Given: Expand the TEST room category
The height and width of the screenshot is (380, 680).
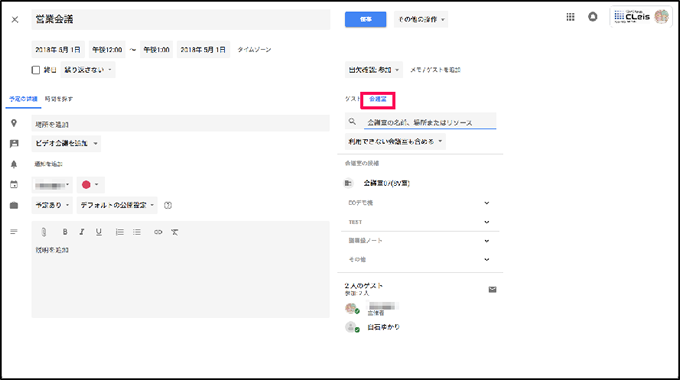Looking at the screenshot, I should [x=419, y=222].
